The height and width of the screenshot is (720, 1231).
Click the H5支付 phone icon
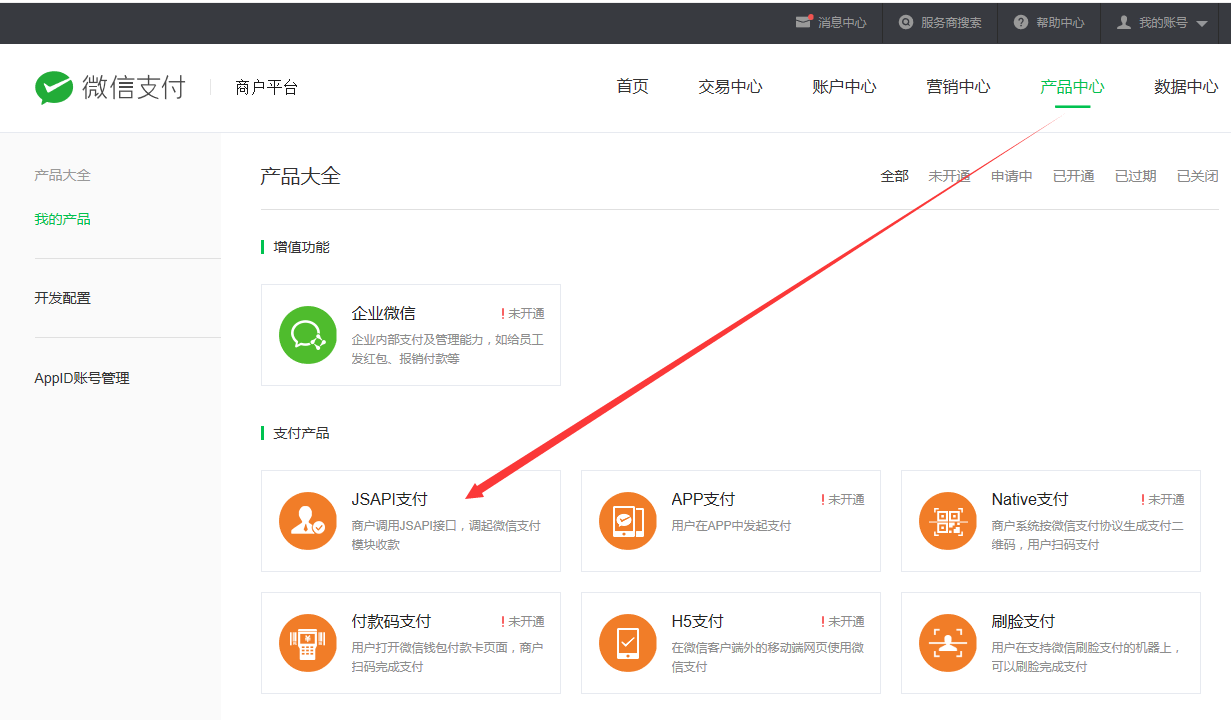click(627, 643)
